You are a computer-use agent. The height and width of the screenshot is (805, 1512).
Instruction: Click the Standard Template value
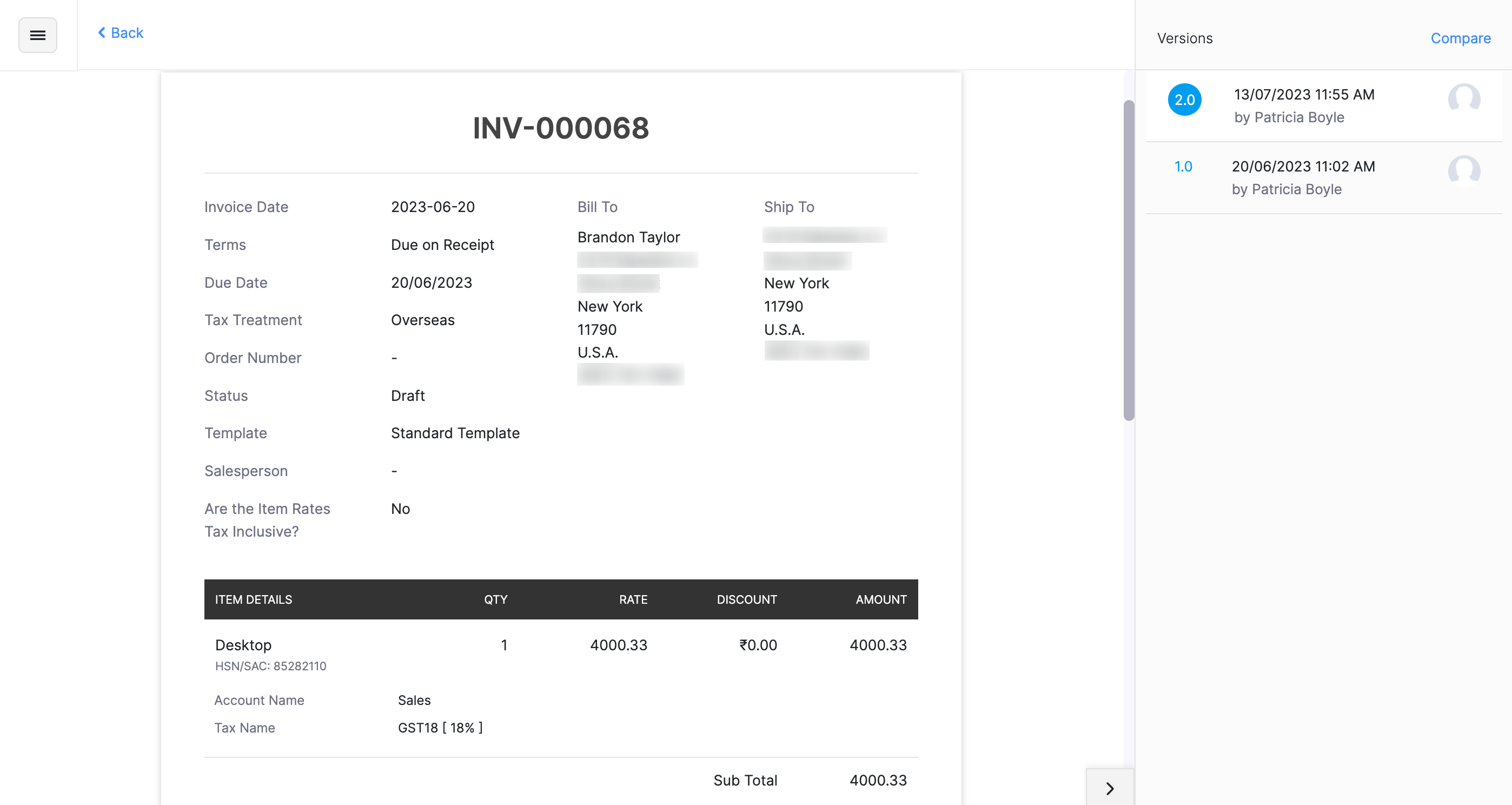[x=455, y=433]
